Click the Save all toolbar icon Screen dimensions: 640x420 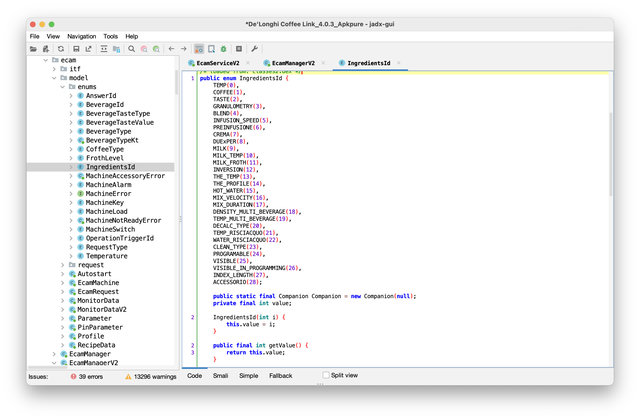tap(76, 49)
